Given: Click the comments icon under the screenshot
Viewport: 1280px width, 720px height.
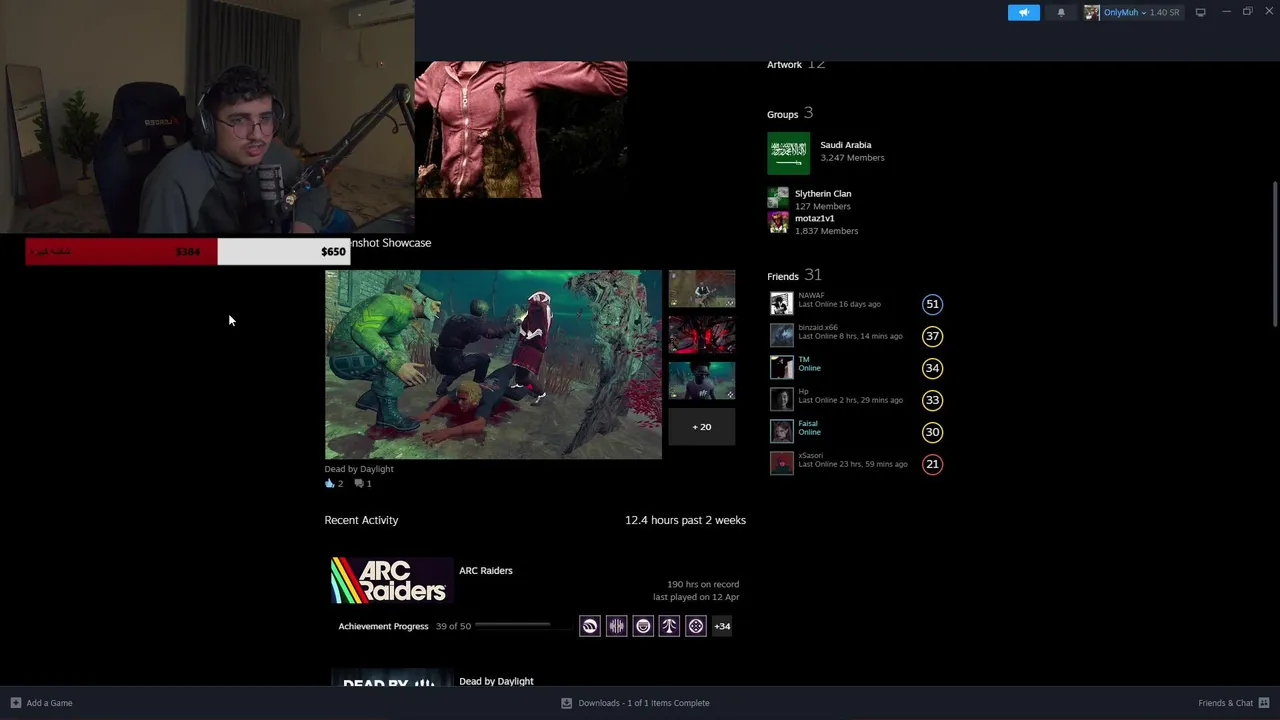Looking at the screenshot, I should [x=358, y=483].
